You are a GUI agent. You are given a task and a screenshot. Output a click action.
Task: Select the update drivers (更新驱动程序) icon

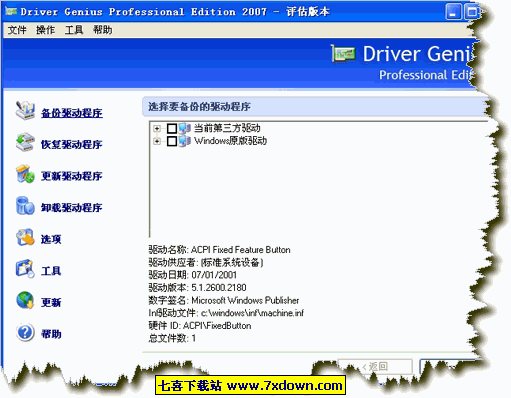click(x=25, y=174)
